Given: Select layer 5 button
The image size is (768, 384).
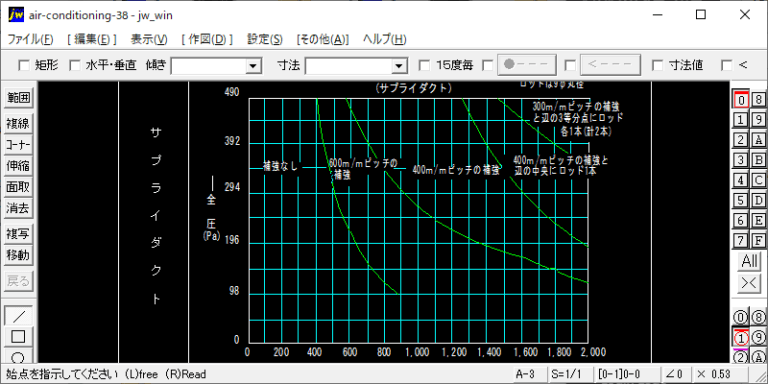Looking at the screenshot, I should [x=741, y=200].
